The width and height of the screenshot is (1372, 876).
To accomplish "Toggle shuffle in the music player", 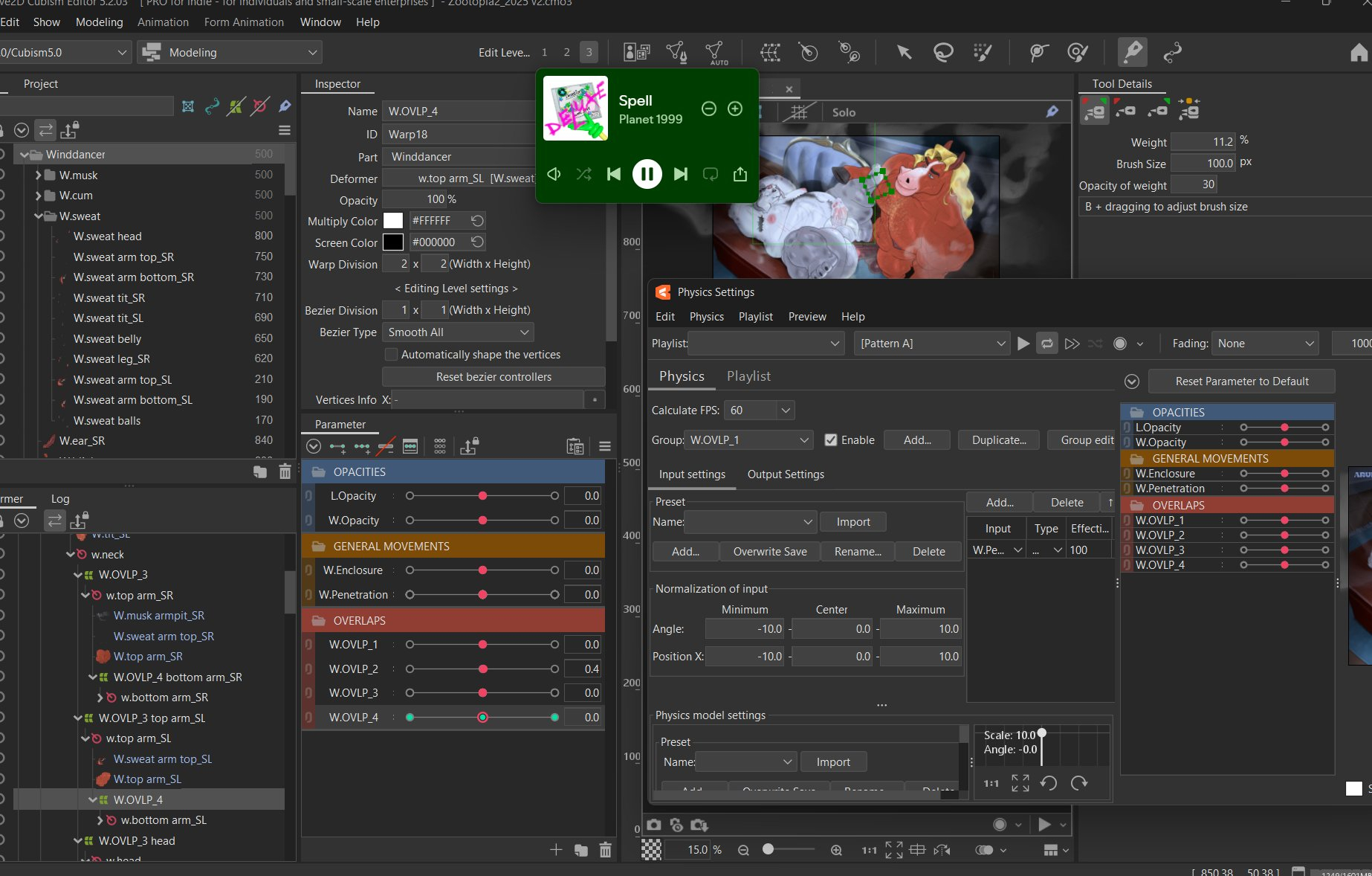I will pyautogui.click(x=584, y=174).
